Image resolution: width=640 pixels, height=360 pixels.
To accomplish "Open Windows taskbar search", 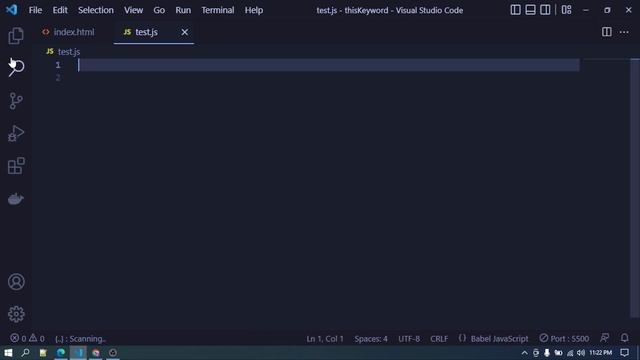I will pos(25,353).
